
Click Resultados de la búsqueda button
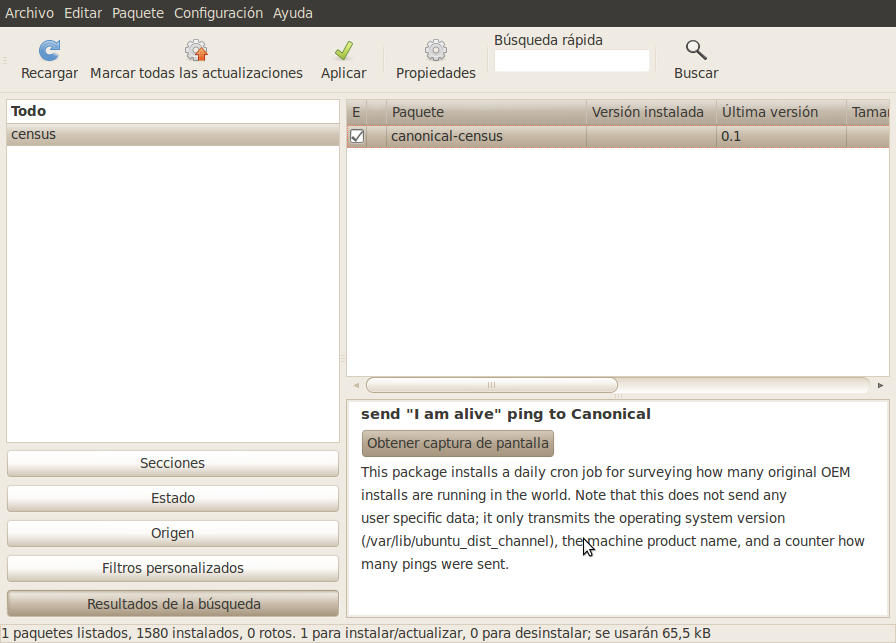173,604
